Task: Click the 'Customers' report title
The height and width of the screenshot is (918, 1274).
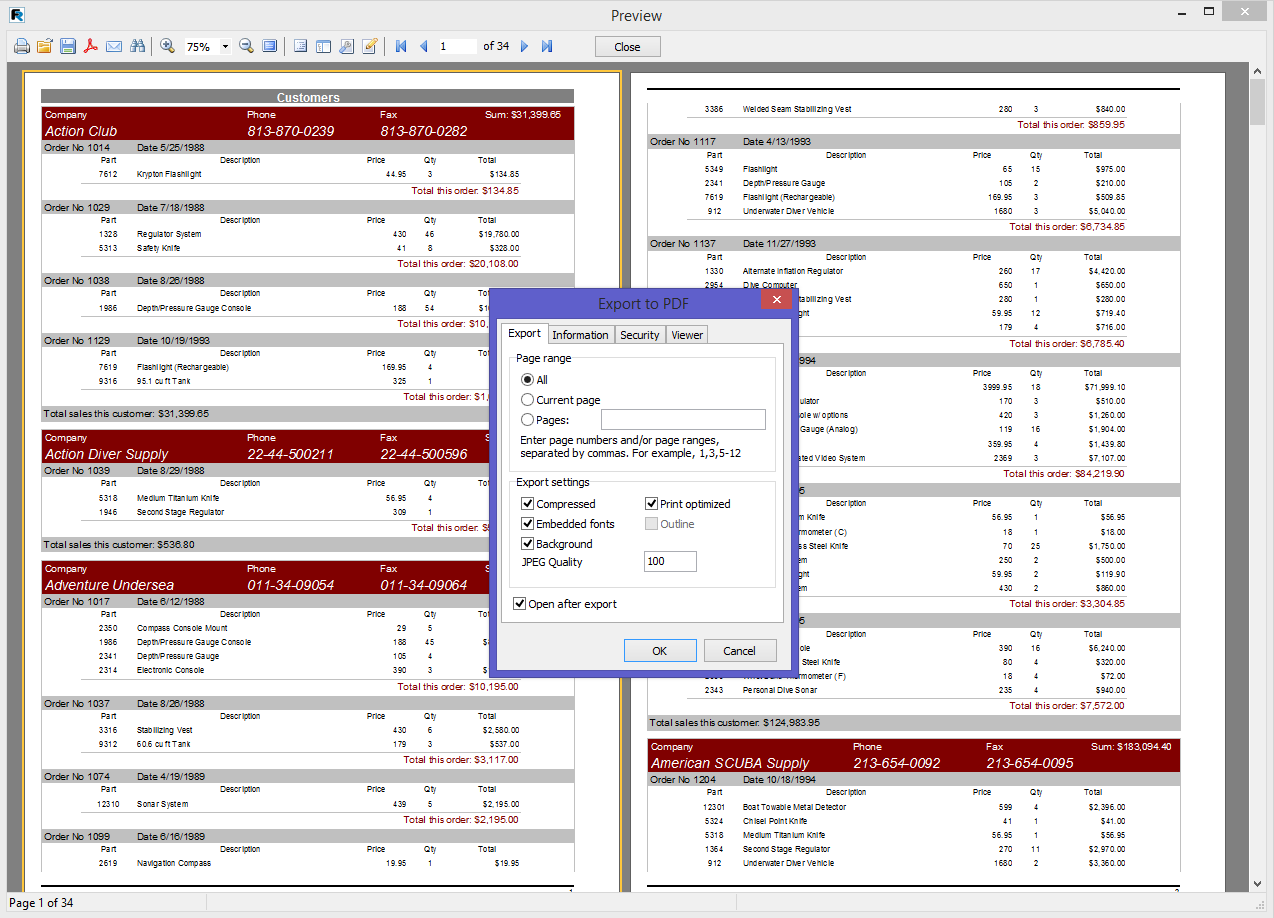Action: coord(308,97)
